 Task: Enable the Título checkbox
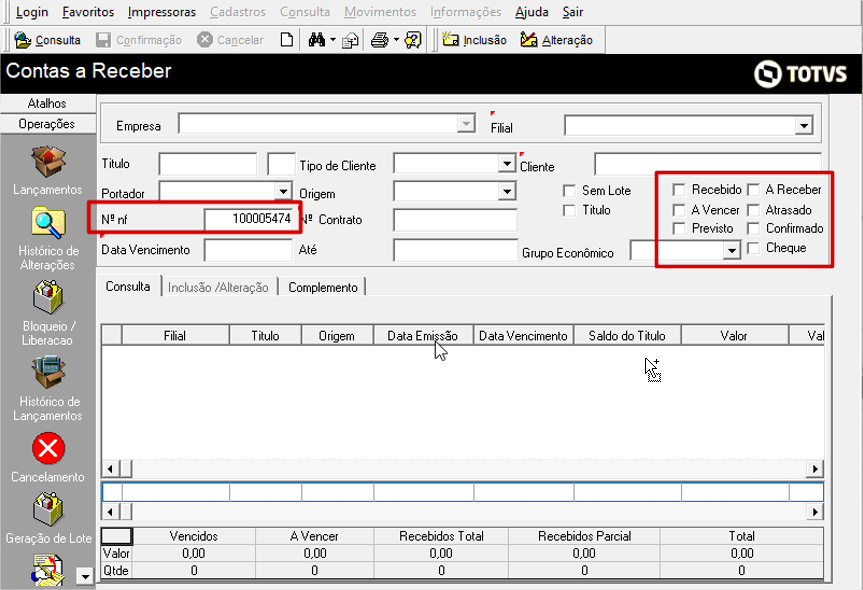[x=569, y=210]
